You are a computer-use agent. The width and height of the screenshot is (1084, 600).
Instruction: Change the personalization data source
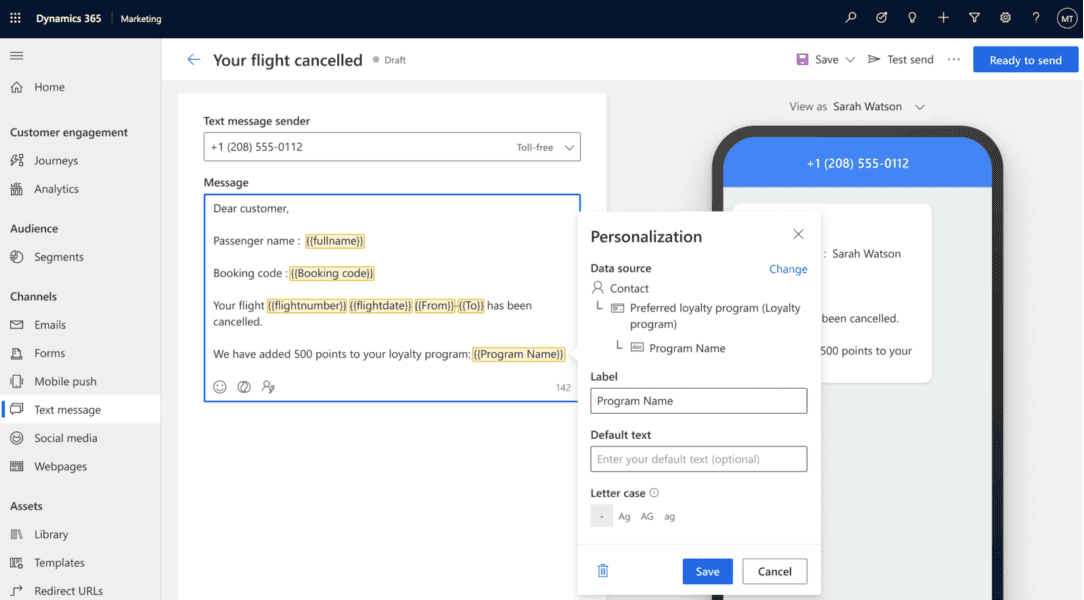pyautogui.click(x=788, y=268)
